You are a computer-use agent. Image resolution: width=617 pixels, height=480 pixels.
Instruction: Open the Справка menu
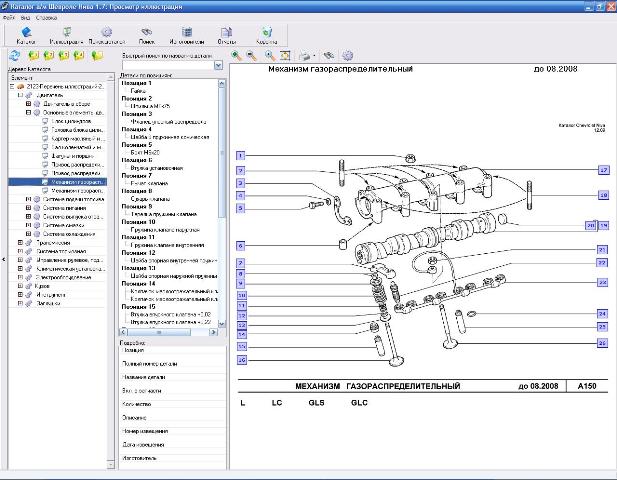[46, 18]
